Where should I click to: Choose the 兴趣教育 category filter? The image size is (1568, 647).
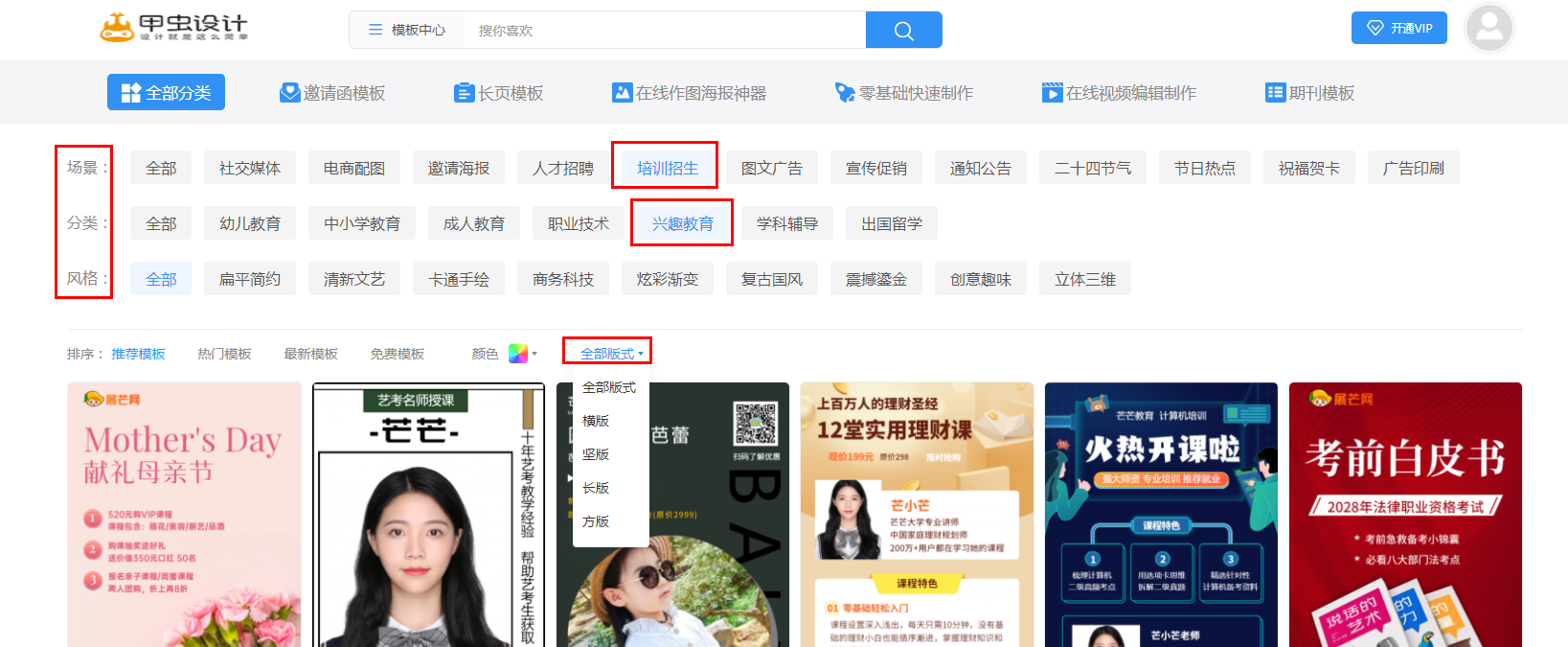click(x=683, y=223)
